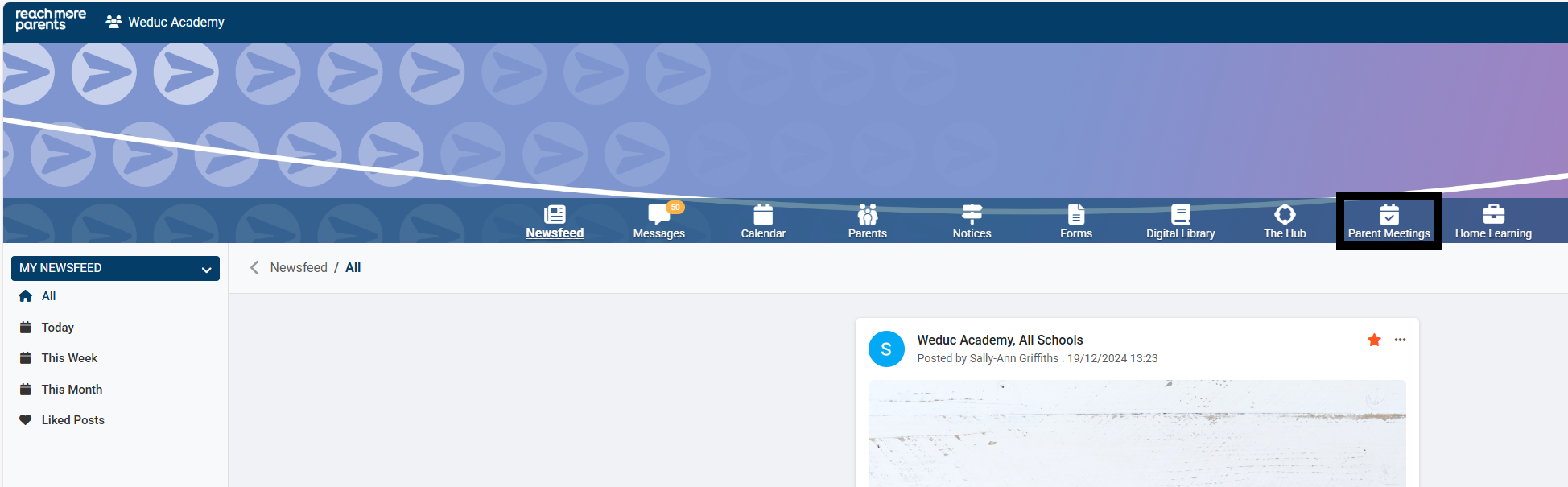Open the Calendar icon in navigation
Viewport: 1568px width, 487px height.
pos(762,215)
